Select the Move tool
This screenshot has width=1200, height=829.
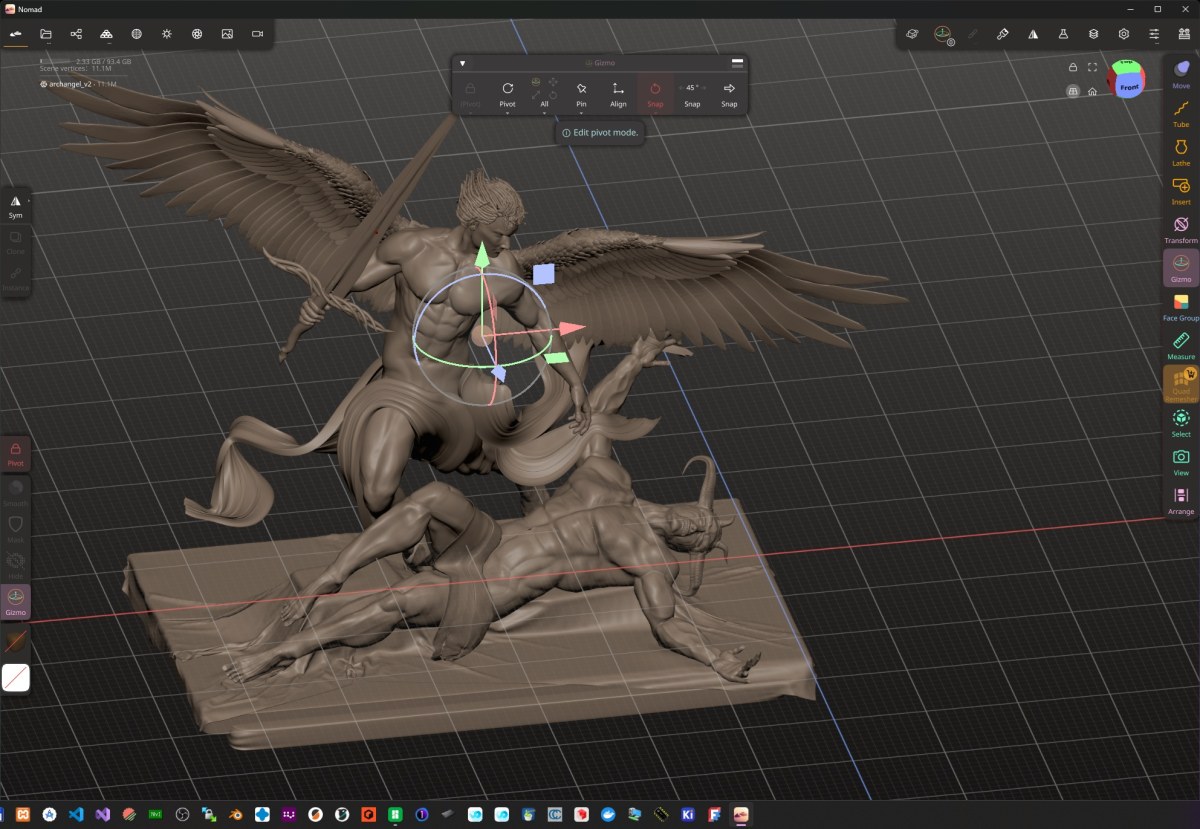point(1181,72)
